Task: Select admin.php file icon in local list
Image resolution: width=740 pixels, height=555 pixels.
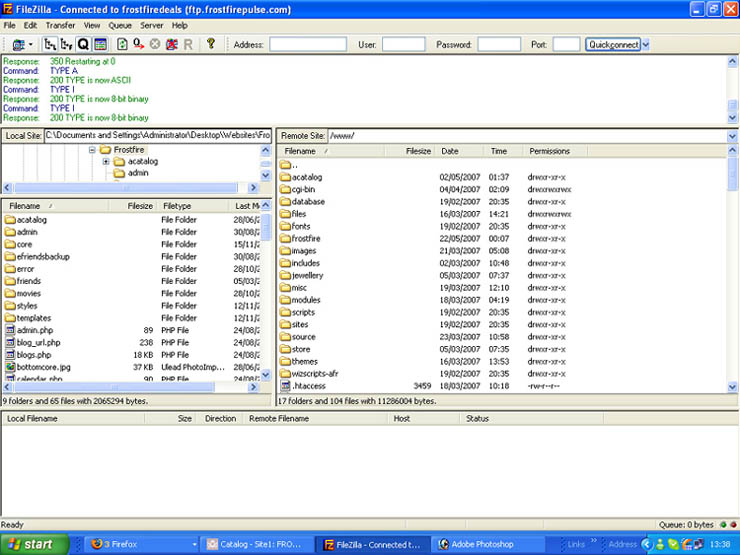Action: [x=10, y=330]
